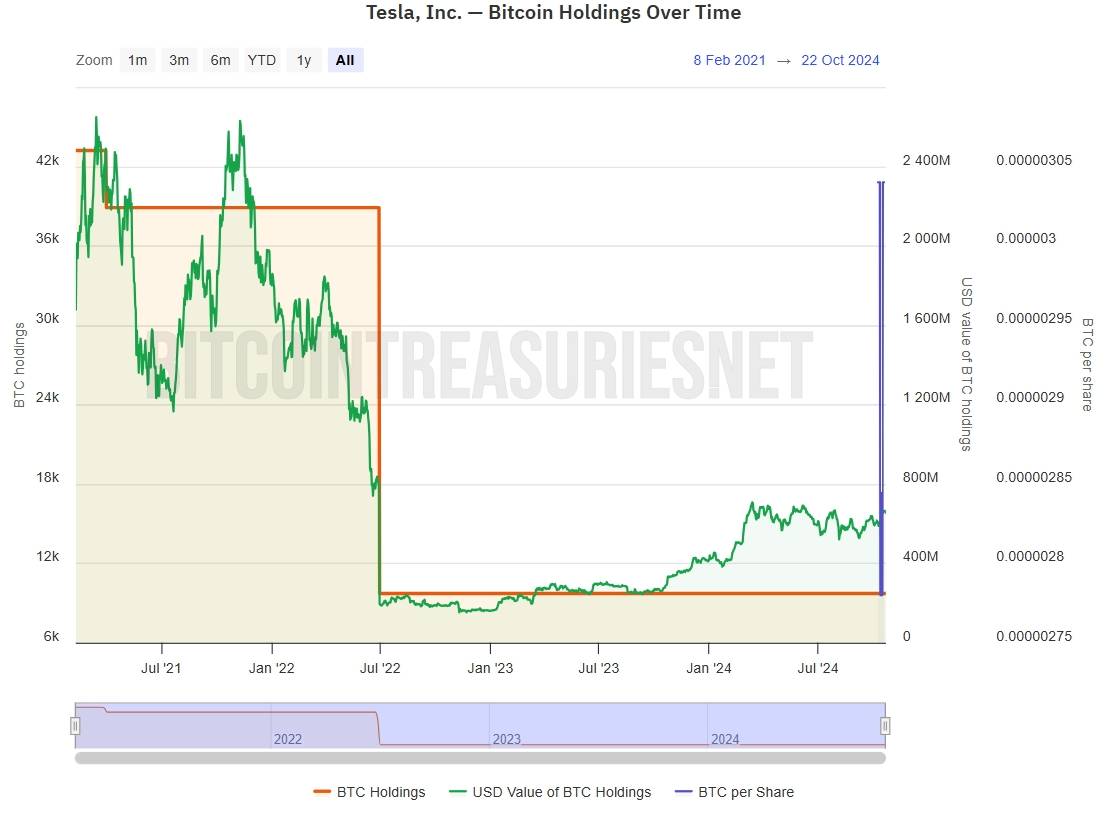Select the 1m zoom range
1108x828 pixels.
point(137,60)
